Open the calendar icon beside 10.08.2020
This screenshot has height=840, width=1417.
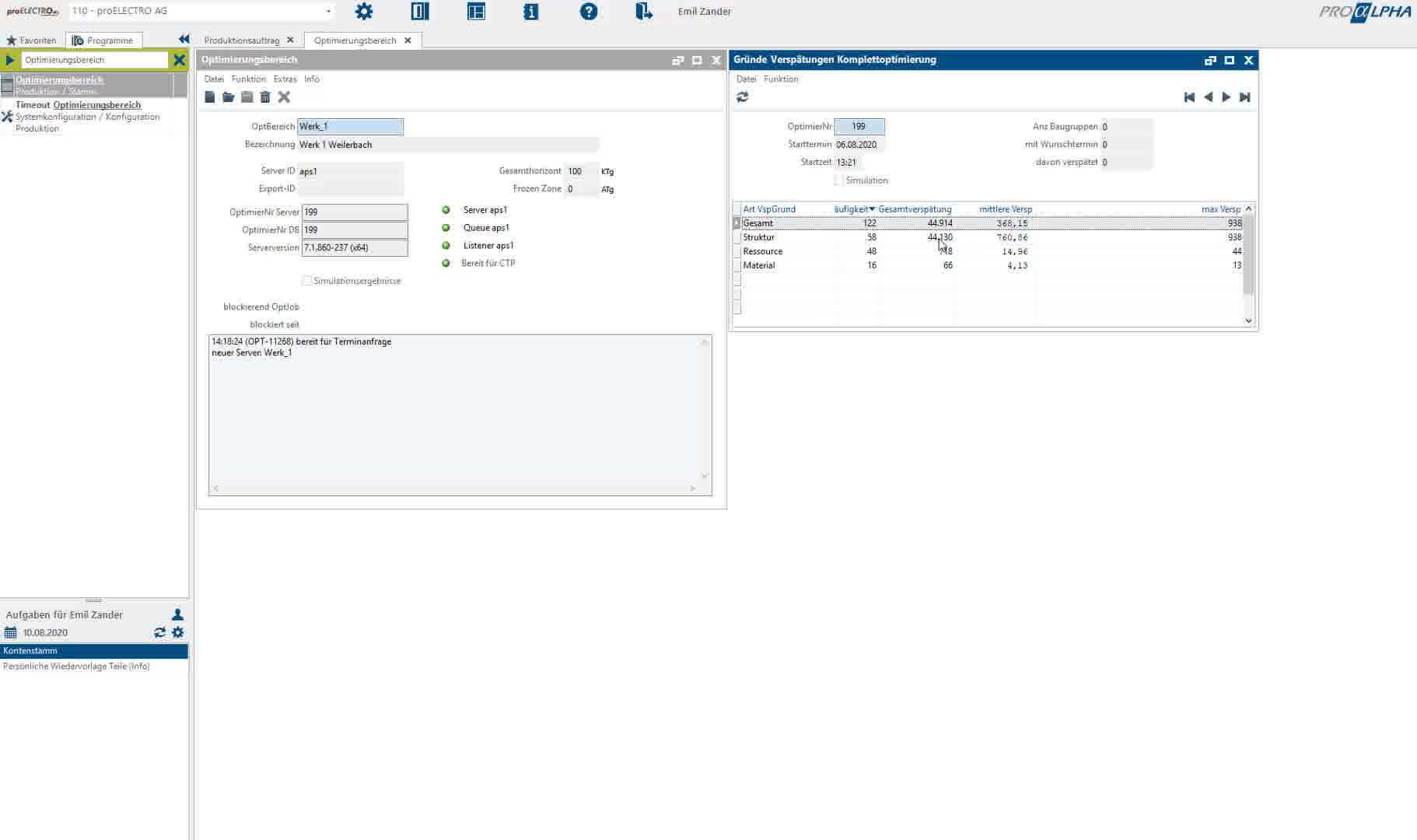tap(10, 632)
